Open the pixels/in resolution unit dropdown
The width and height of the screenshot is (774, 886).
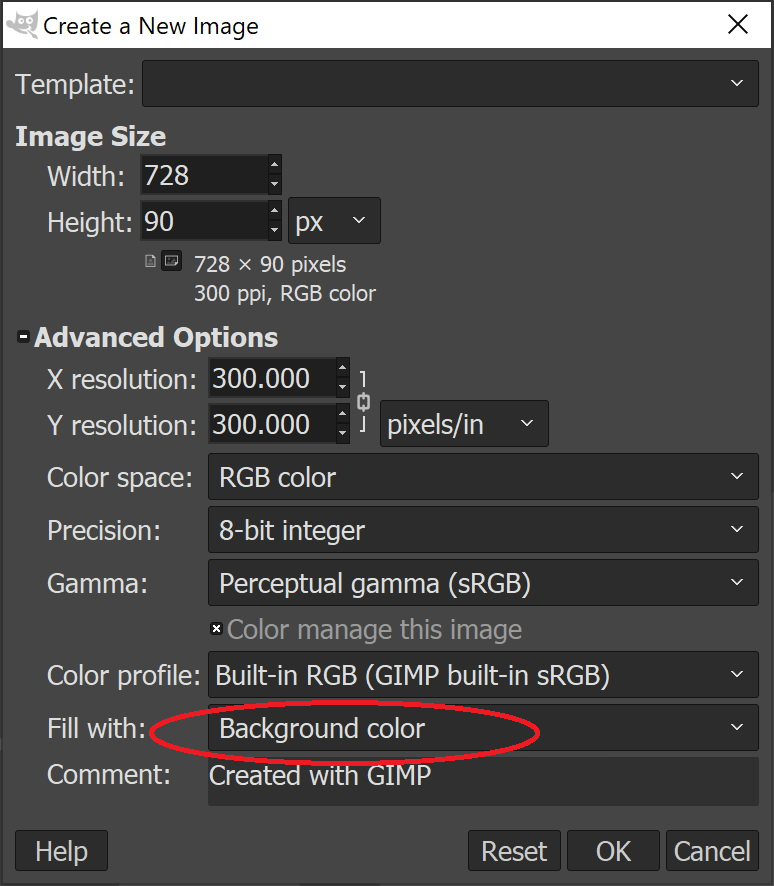click(462, 425)
